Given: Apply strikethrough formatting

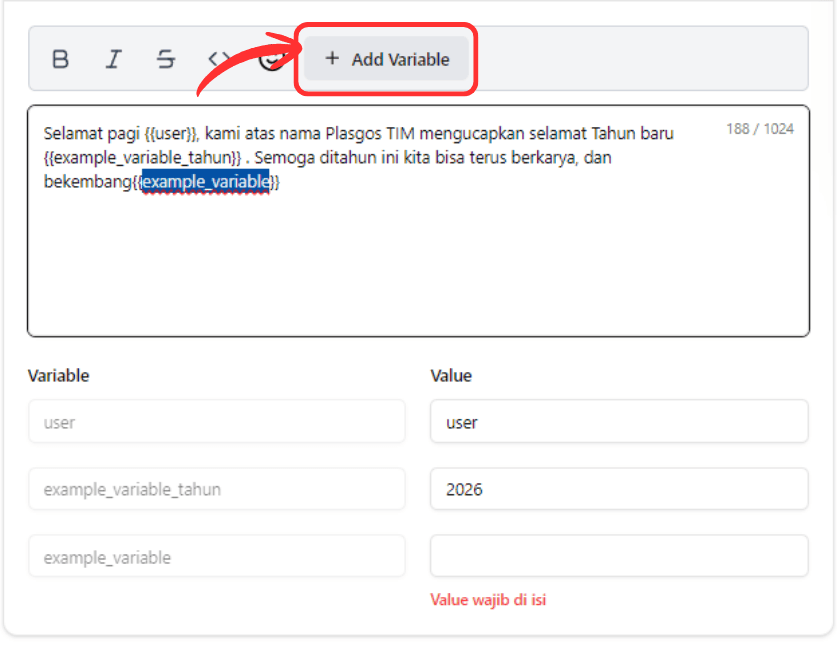Looking at the screenshot, I should point(166,59).
